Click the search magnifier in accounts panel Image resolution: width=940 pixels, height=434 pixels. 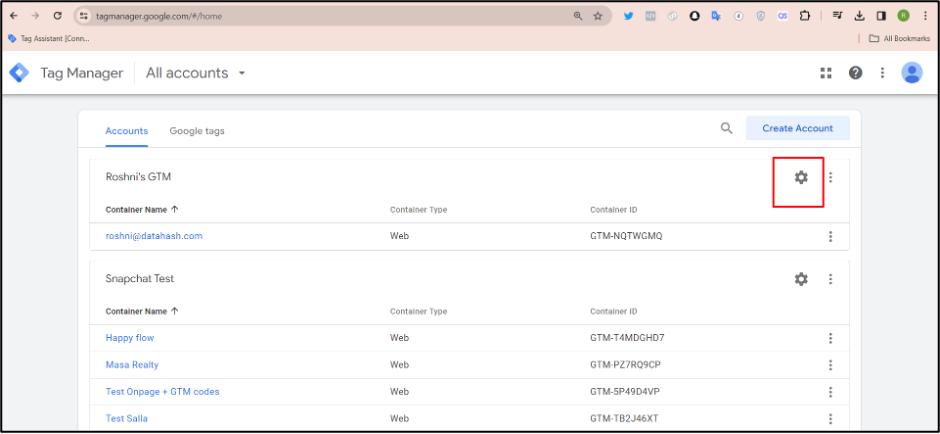[727, 128]
